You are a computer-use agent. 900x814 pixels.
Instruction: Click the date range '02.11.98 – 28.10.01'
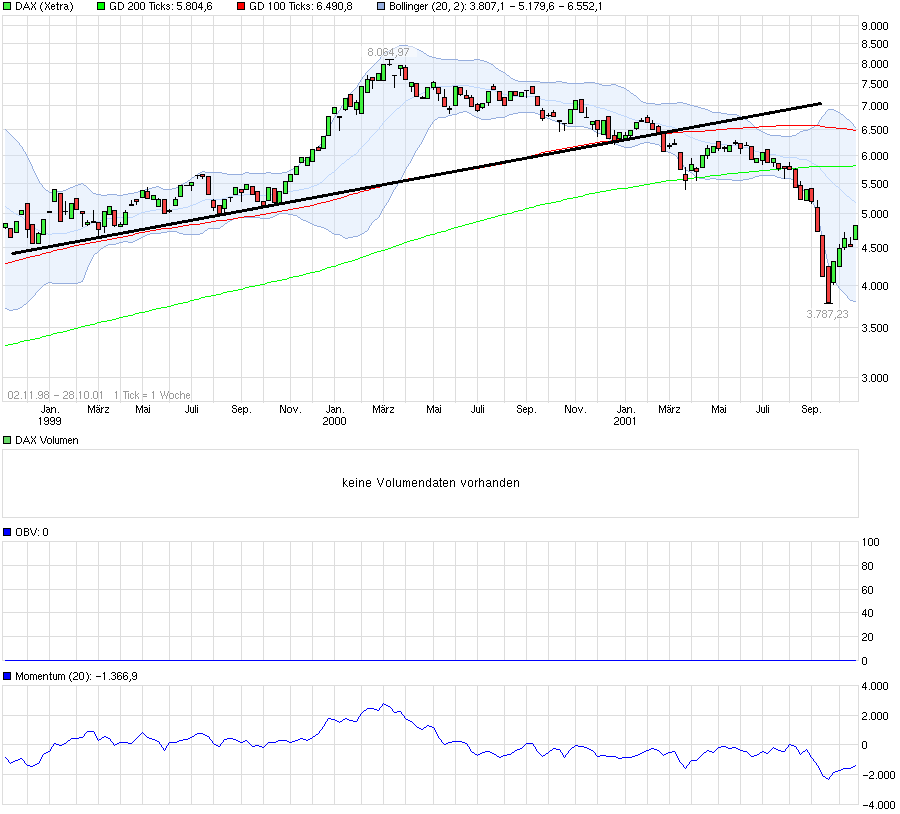point(56,395)
